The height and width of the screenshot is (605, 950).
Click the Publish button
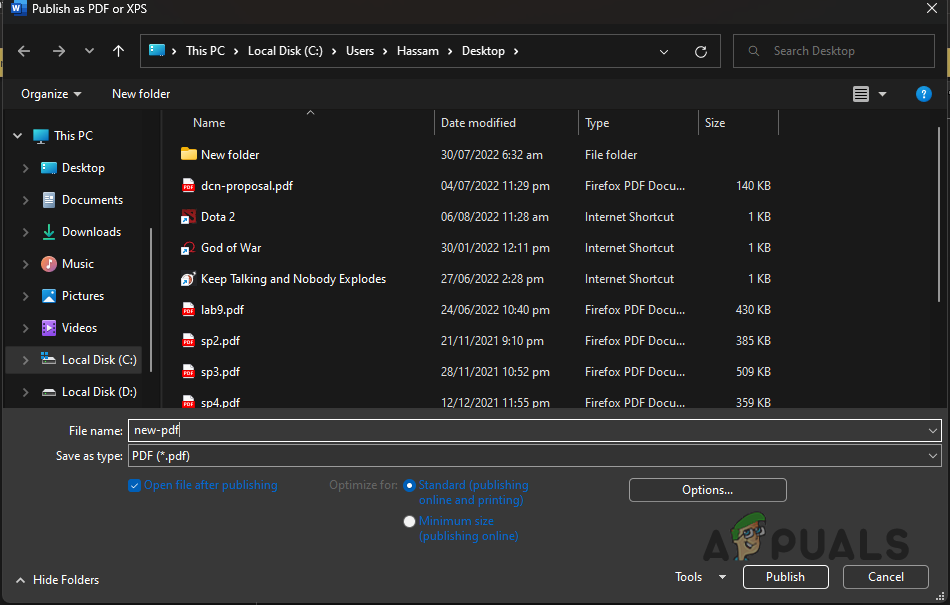click(785, 577)
